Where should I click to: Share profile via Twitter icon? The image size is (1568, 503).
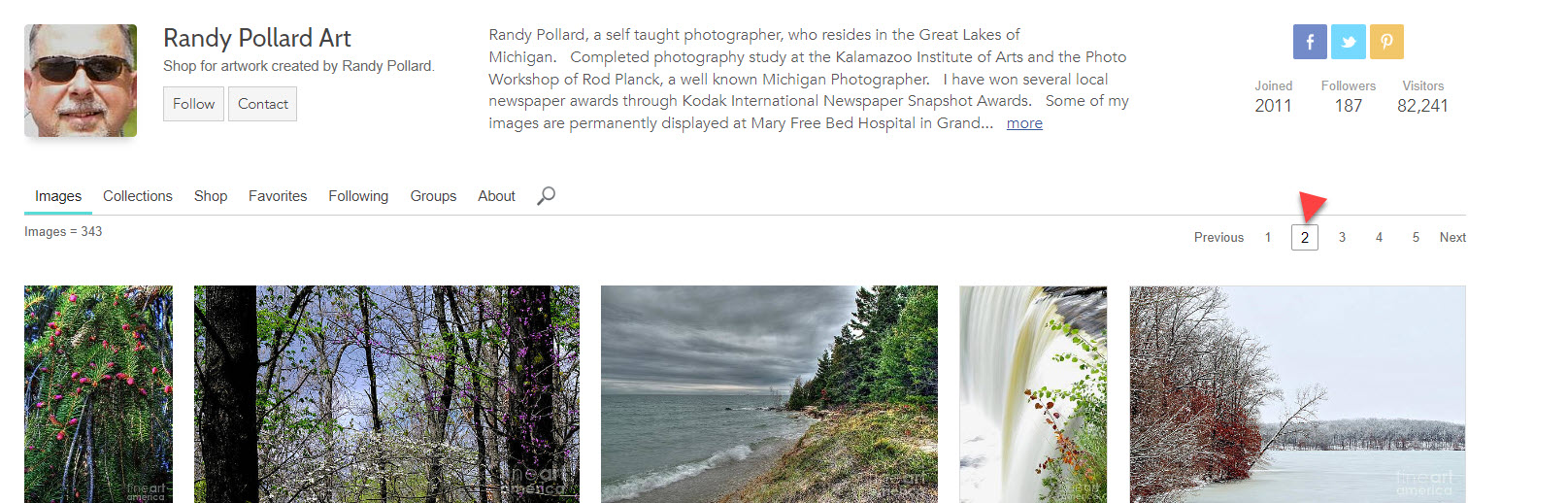click(x=1349, y=42)
